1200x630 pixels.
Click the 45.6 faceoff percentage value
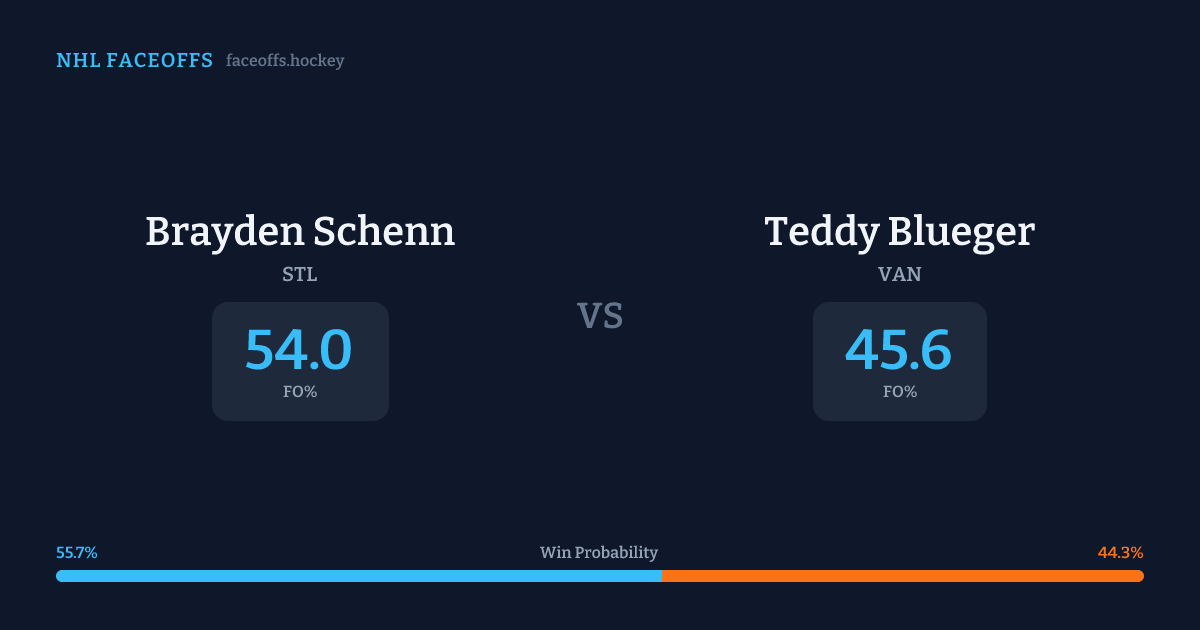tap(899, 350)
